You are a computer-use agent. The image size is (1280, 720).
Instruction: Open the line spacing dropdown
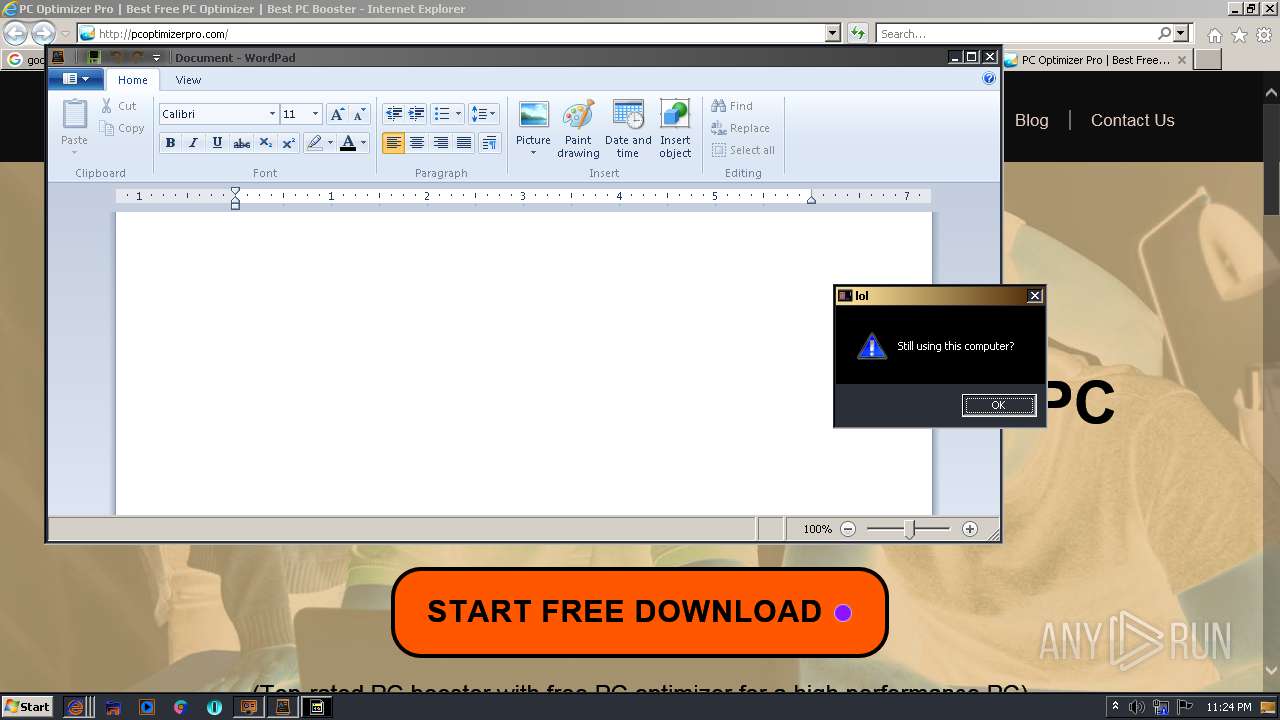[483, 114]
